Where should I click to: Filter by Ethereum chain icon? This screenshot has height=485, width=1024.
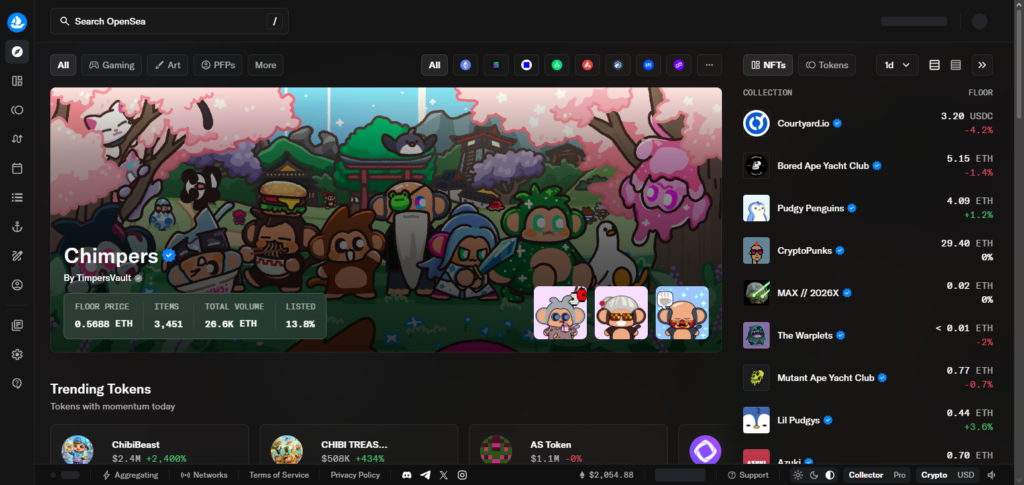(465, 65)
